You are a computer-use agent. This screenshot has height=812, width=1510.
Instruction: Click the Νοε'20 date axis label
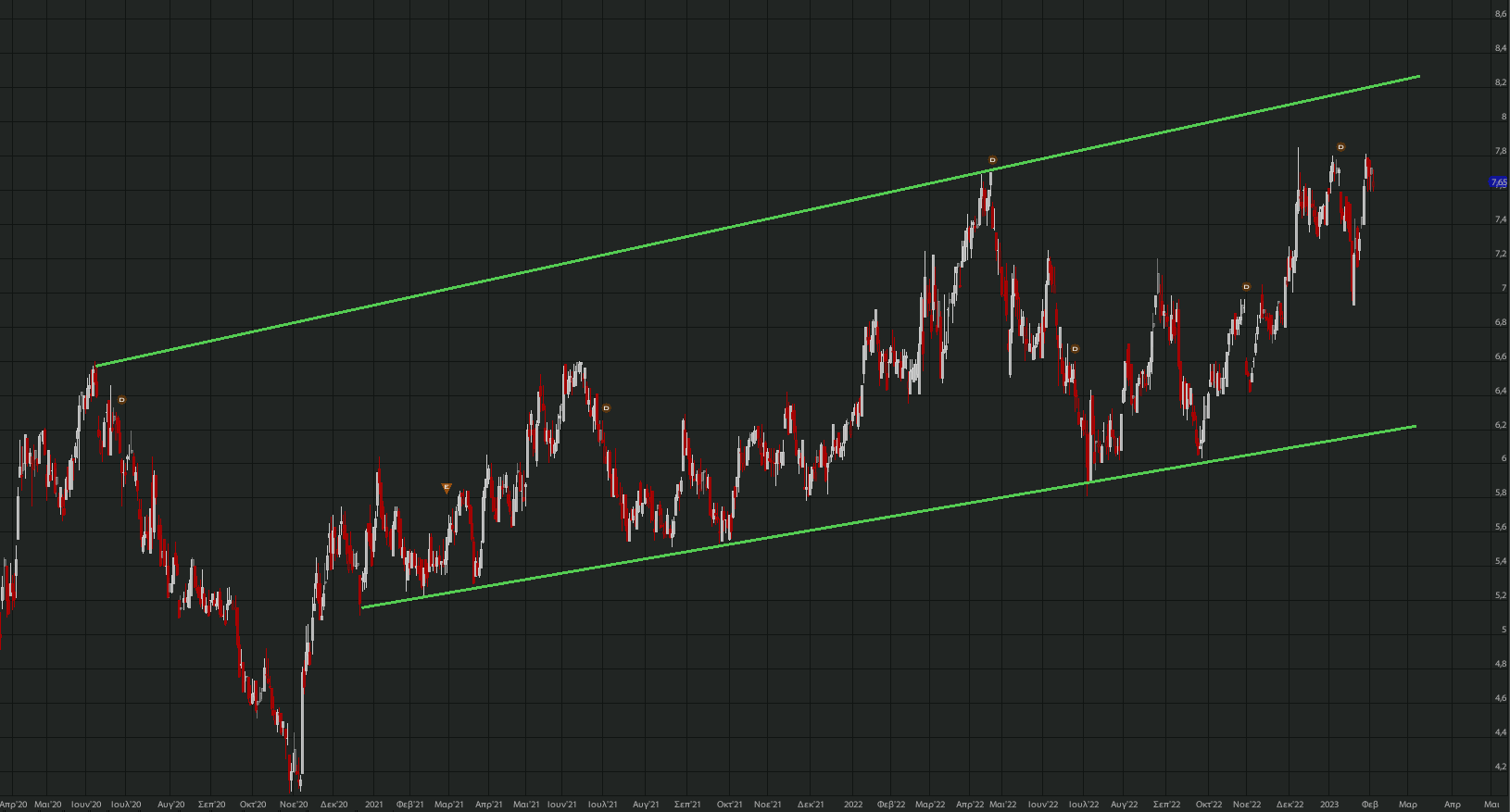point(294,805)
